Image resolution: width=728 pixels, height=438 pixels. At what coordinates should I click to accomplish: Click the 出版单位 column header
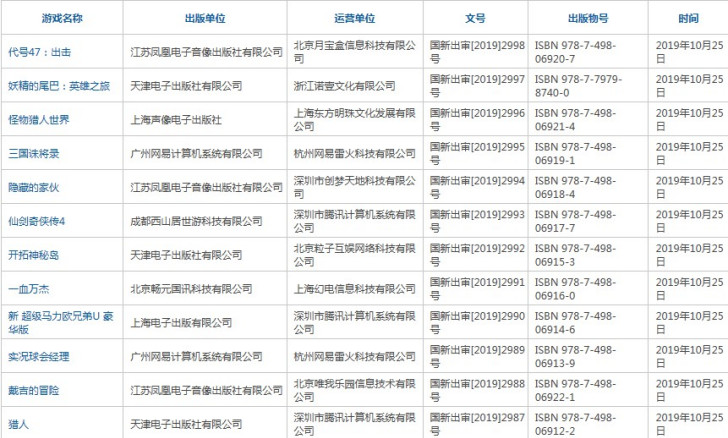point(205,18)
